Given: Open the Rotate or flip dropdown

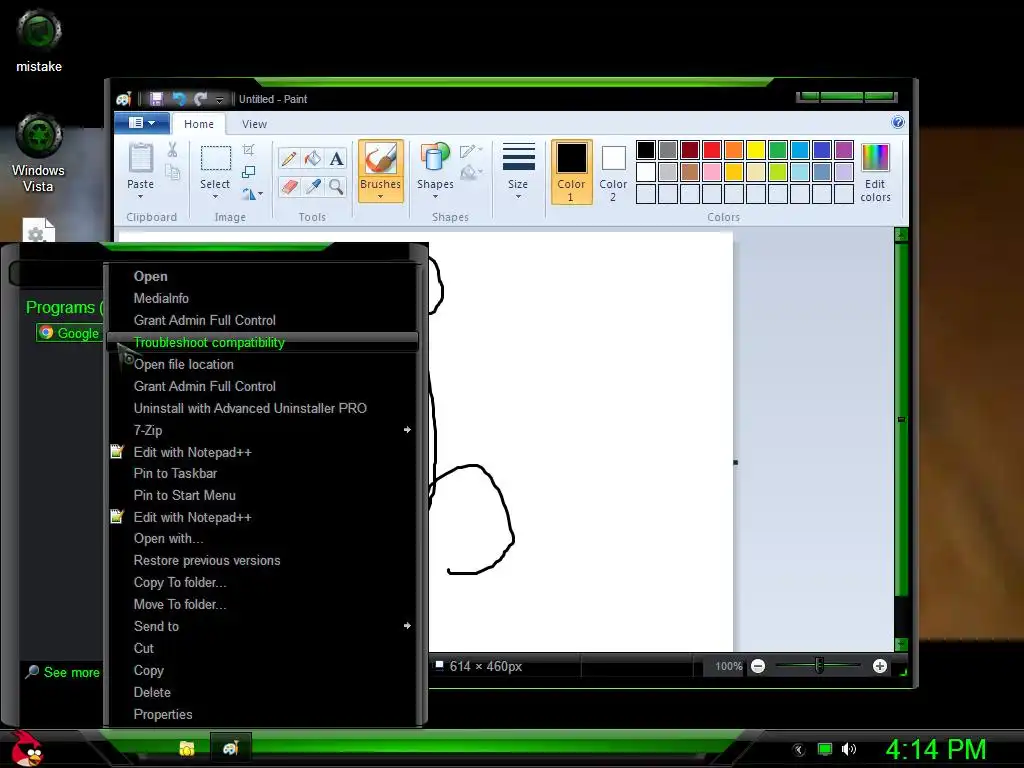Looking at the screenshot, I should (x=252, y=194).
